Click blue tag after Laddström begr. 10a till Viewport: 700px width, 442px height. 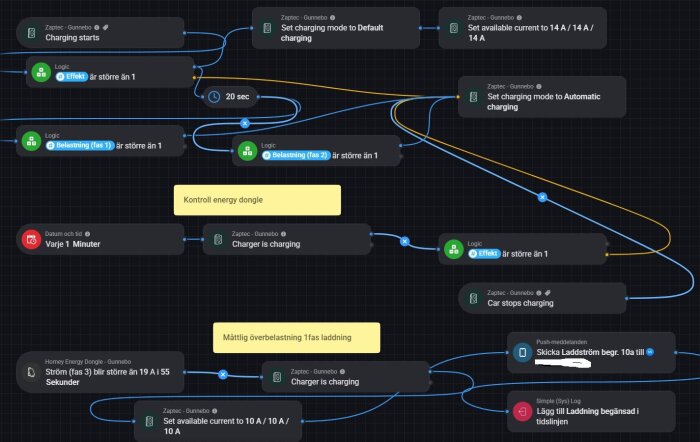650,352
